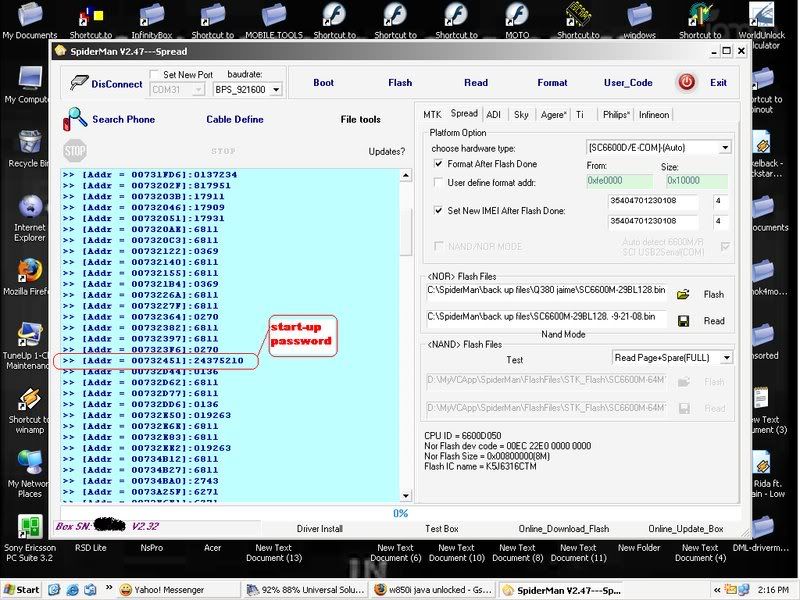The height and width of the screenshot is (600, 800).
Task: Open MOBILE TOOLS desktop folder
Action: coord(274,20)
